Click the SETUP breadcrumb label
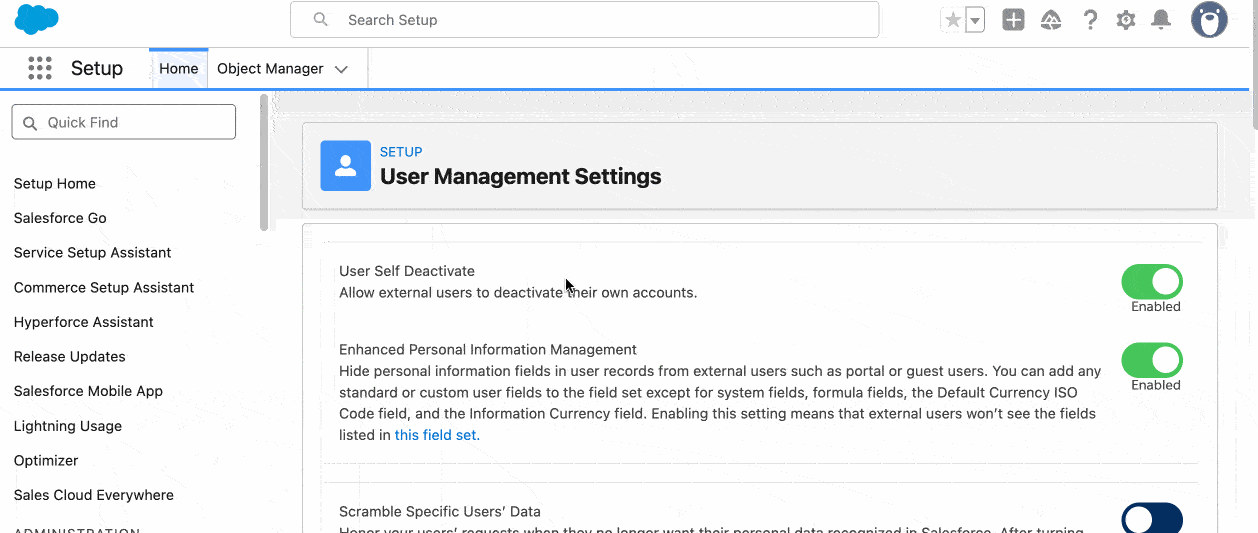1258x533 pixels. pyautogui.click(x=401, y=152)
